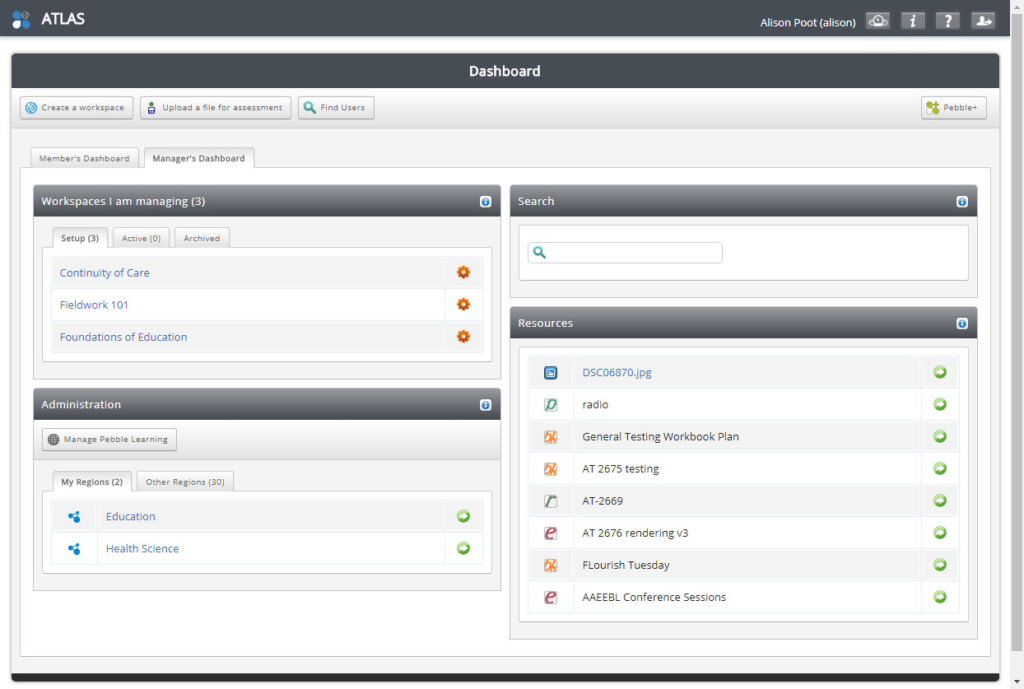Image resolution: width=1024 pixels, height=689 pixels.
Task: Click 'AT 2676 rendering v3' text
Action: [635, 533]
